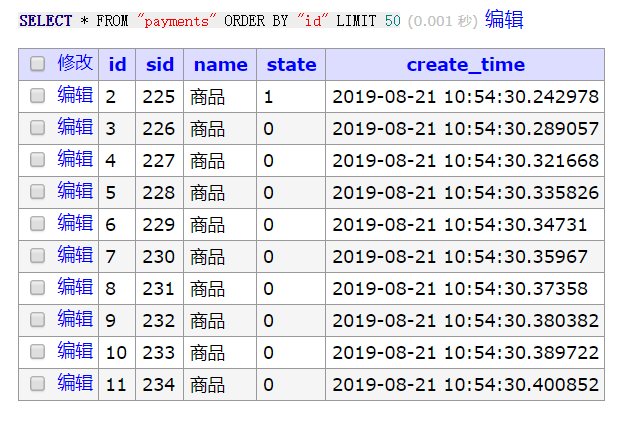Click 编辑 for row with sid 231

coord(75,287)
